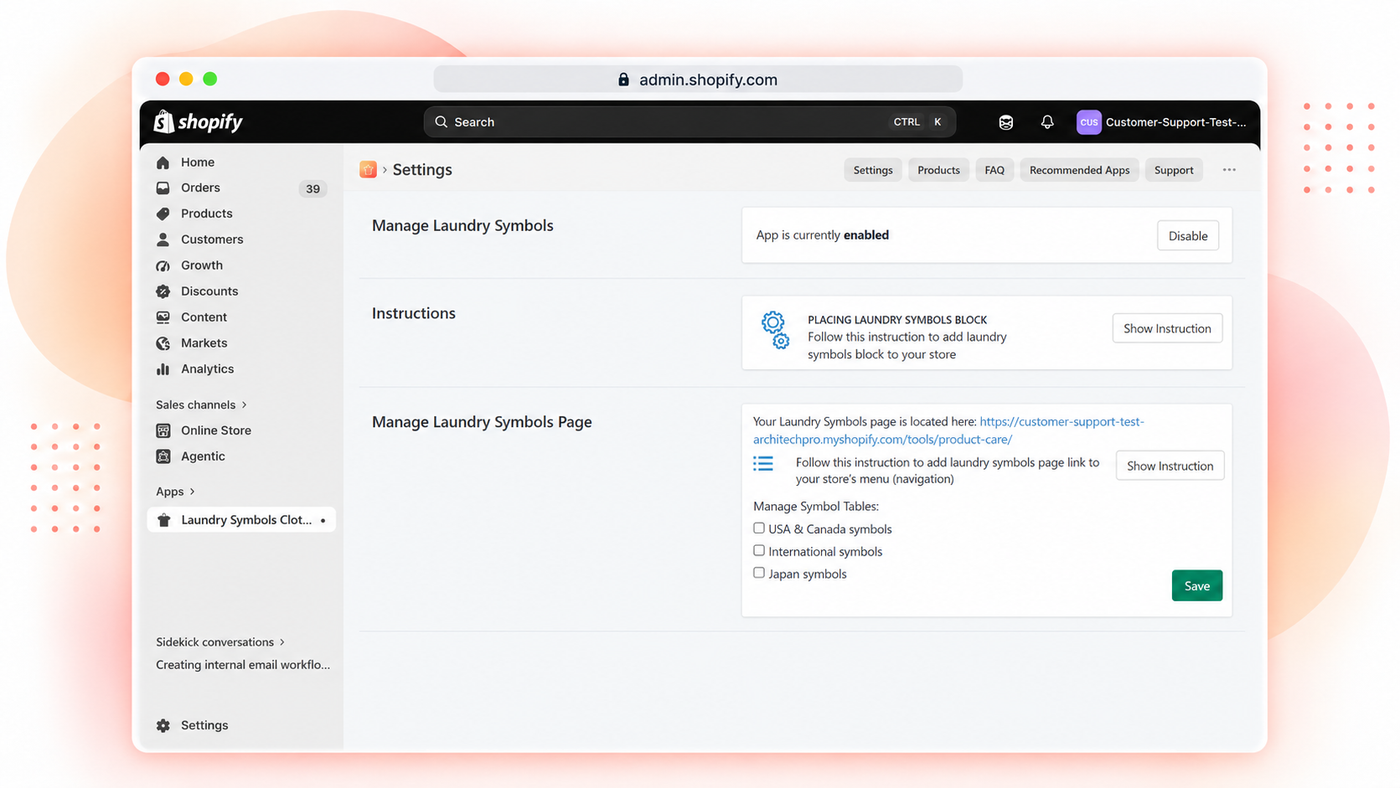1400x788 pixels.
Task: Show instruction for adding page link to menu
Action: coord(1170,466)
